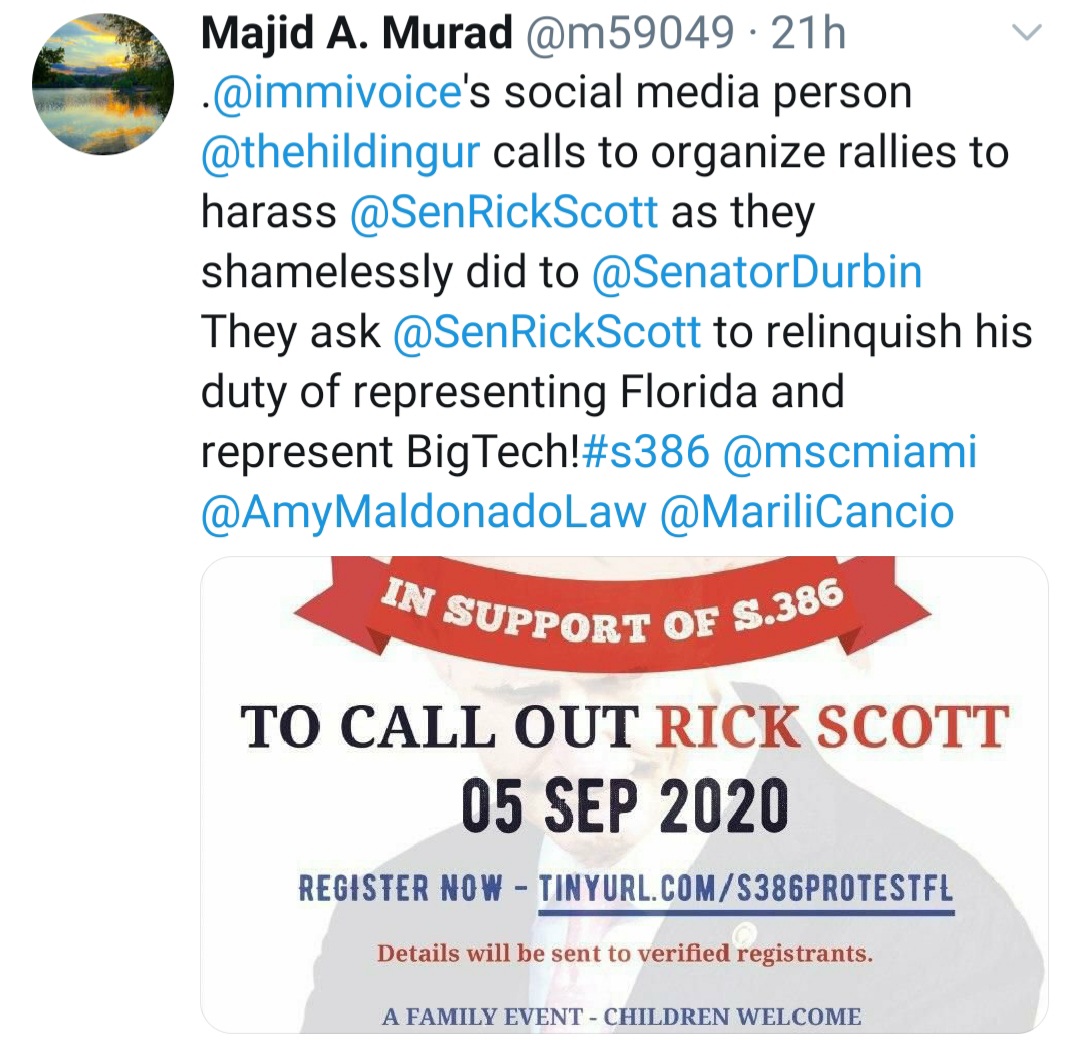Open the @m59049 handle

[x=630, y=32]
